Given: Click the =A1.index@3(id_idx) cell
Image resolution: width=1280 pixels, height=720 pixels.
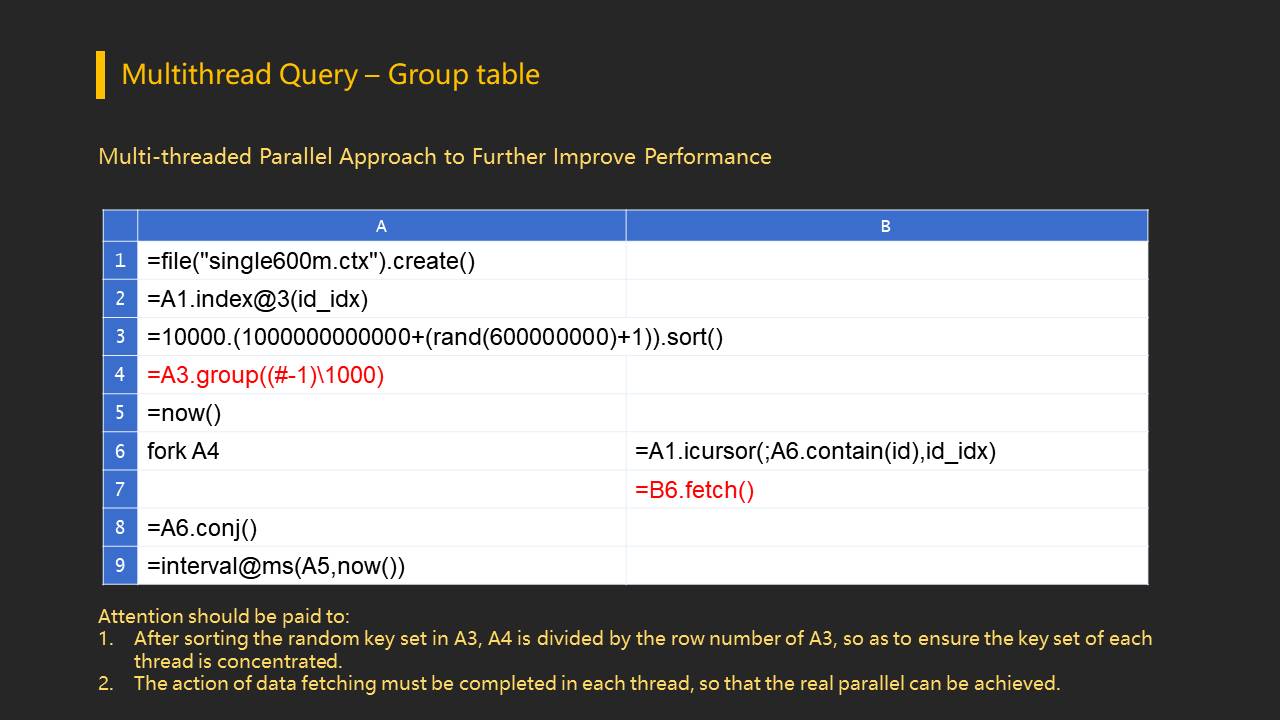Looking at the screenshot, I should coord(257,299).
